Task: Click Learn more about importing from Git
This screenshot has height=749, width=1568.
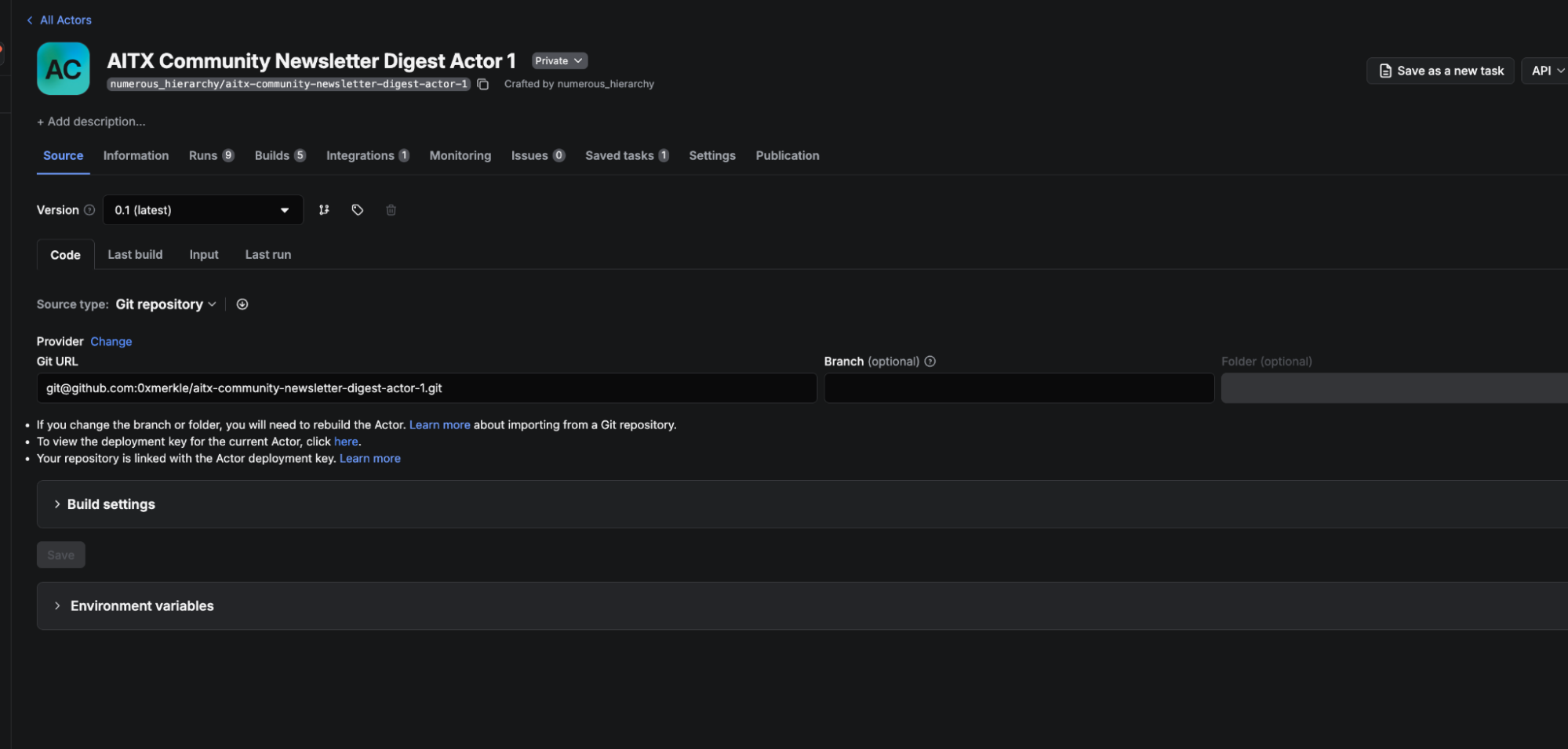Action: click(440, 425)
